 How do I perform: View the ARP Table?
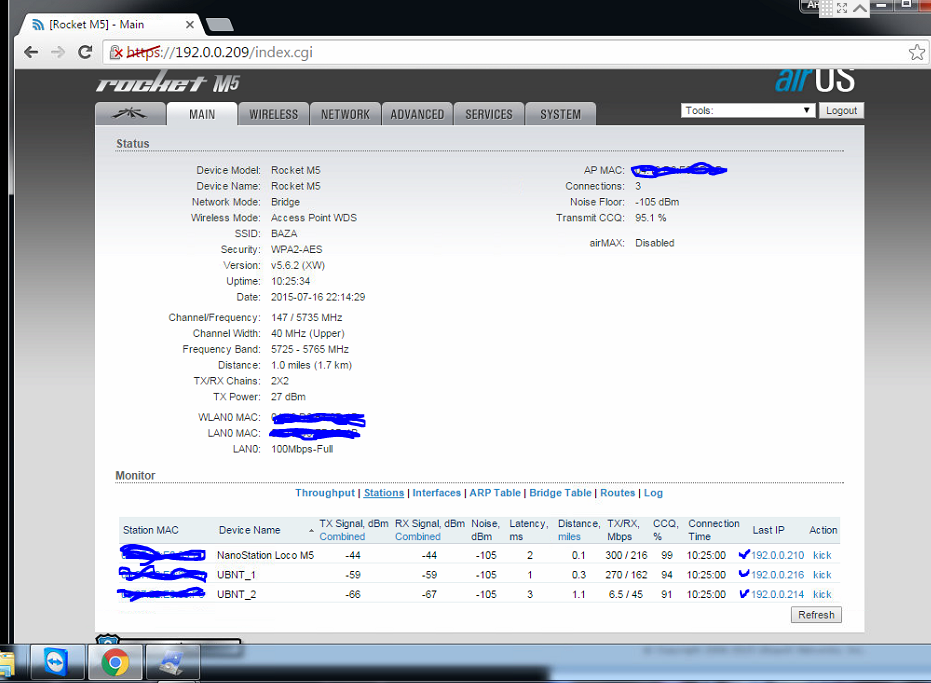point(495,493)
